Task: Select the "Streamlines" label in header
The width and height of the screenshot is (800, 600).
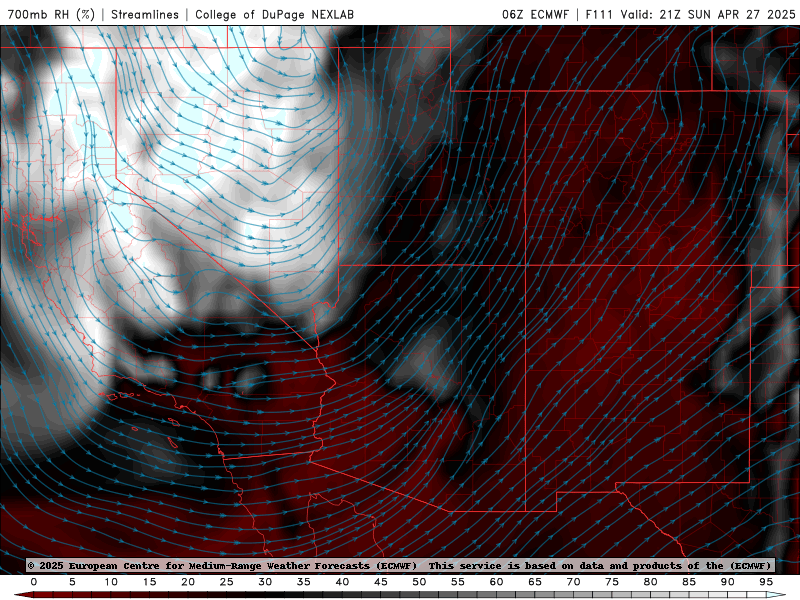Action: pos(145,14)
